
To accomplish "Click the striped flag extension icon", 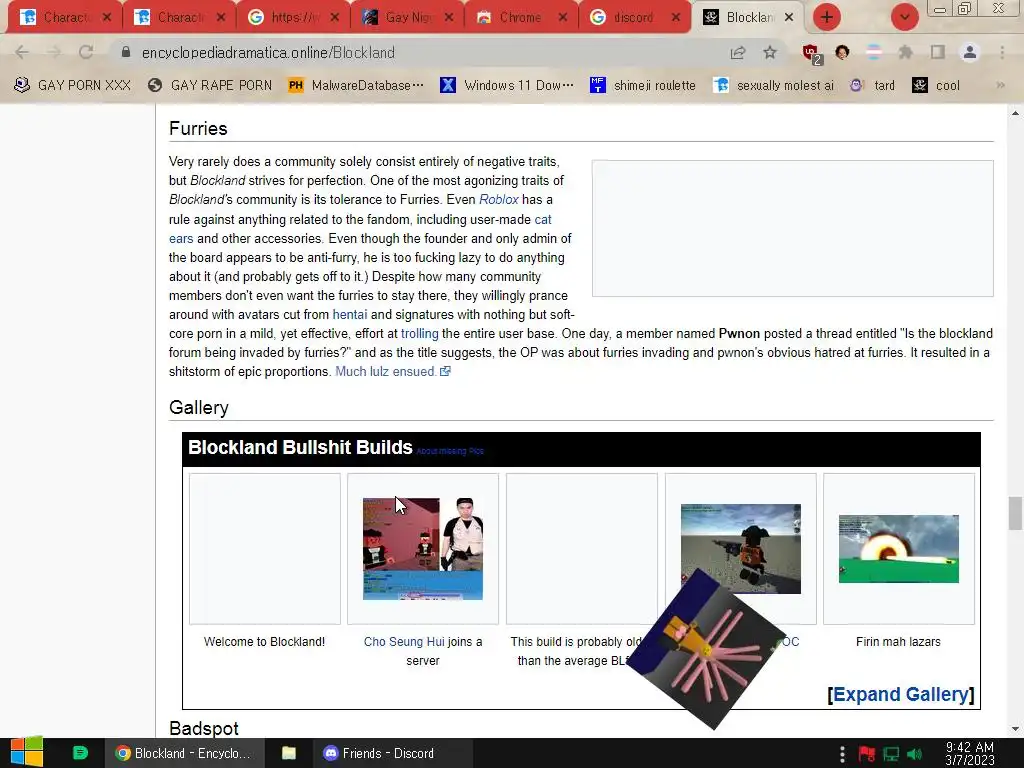I will click(874, 52).
